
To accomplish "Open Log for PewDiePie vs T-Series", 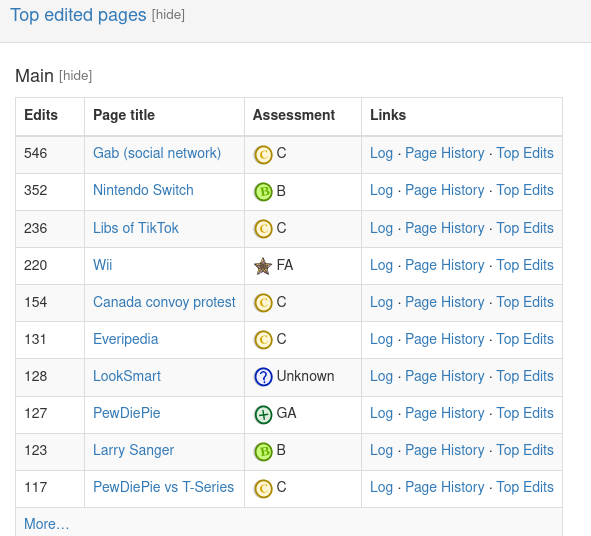I will pyautogui.click(x=381, y=487).
